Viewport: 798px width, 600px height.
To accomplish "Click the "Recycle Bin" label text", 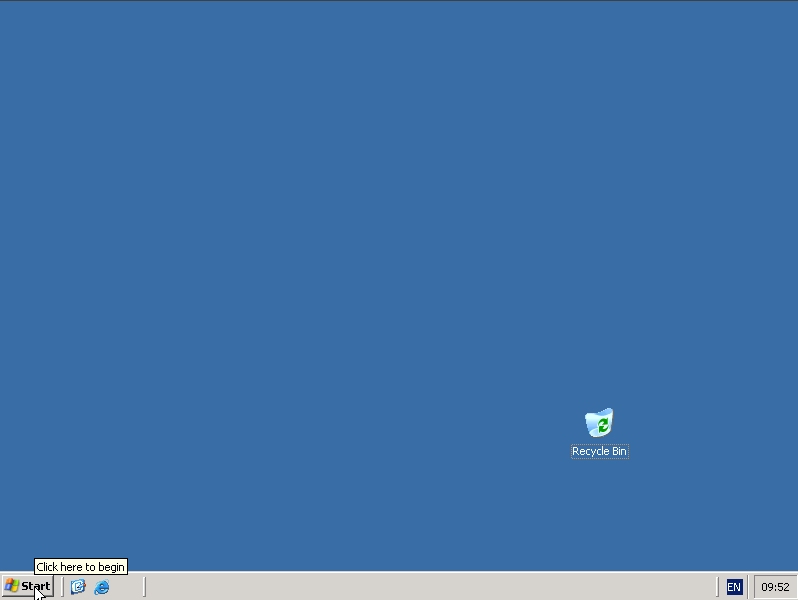I will coord(600,451).
